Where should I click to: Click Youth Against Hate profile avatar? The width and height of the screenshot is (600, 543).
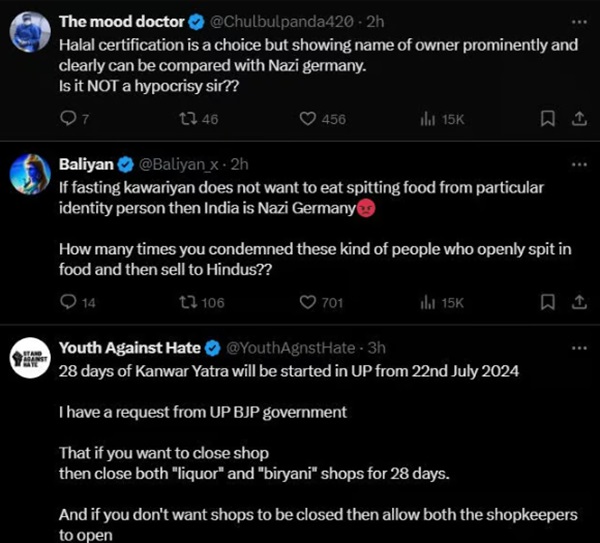tap(30, 359)
